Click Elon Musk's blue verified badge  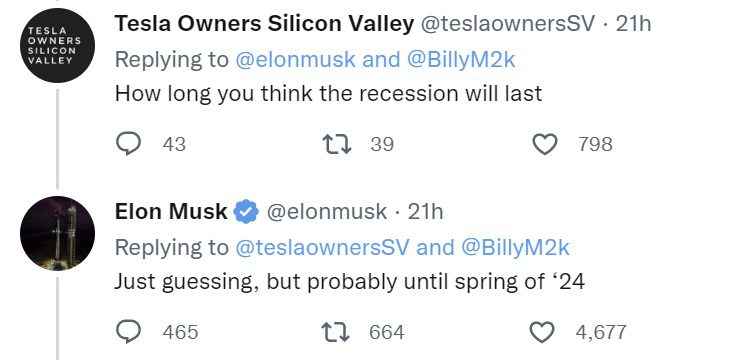tap(247, 212)
